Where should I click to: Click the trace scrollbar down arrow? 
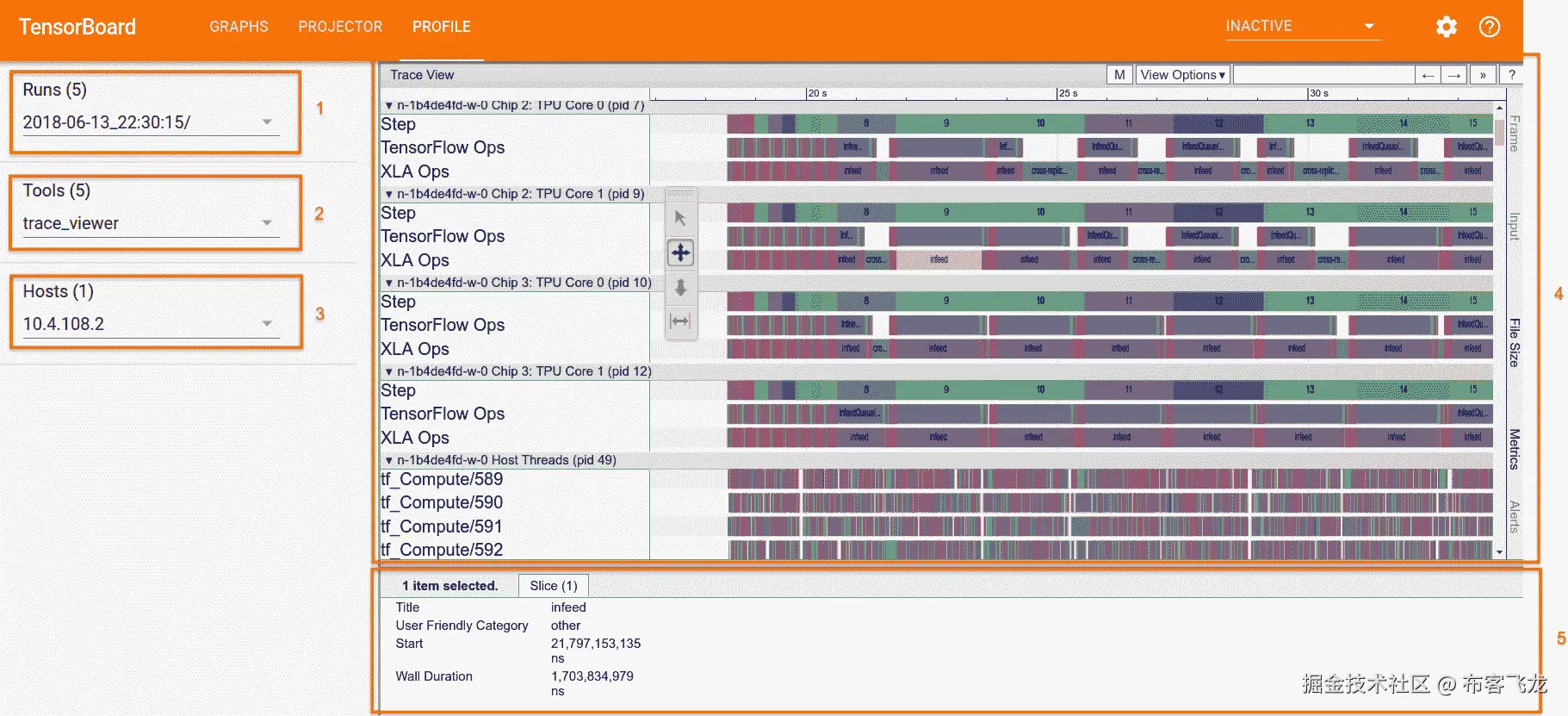tap(1500, 552)
